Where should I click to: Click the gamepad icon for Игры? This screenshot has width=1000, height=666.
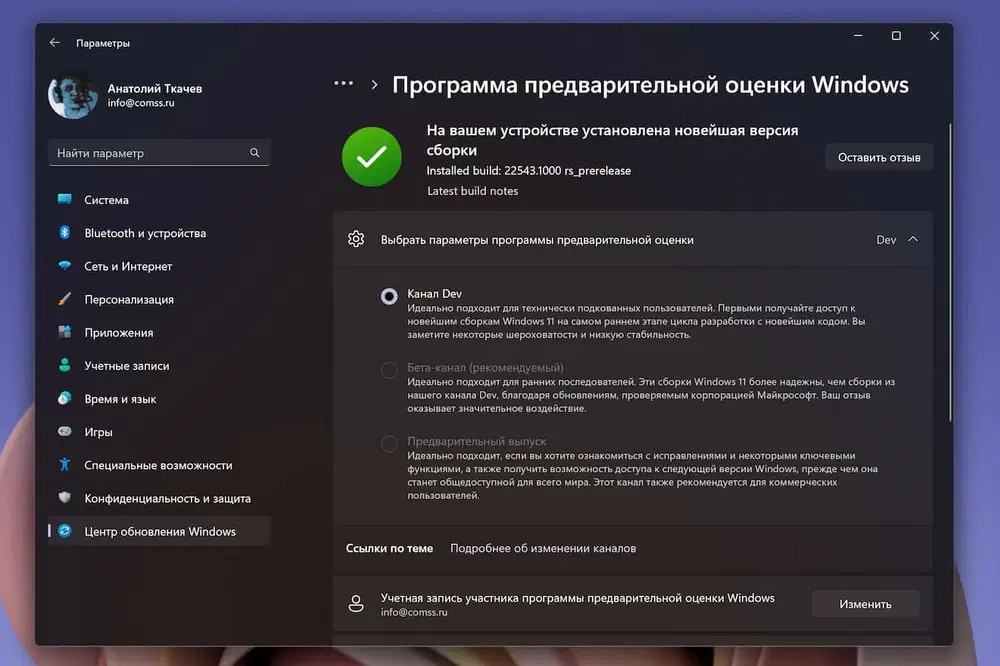point(64,431)
